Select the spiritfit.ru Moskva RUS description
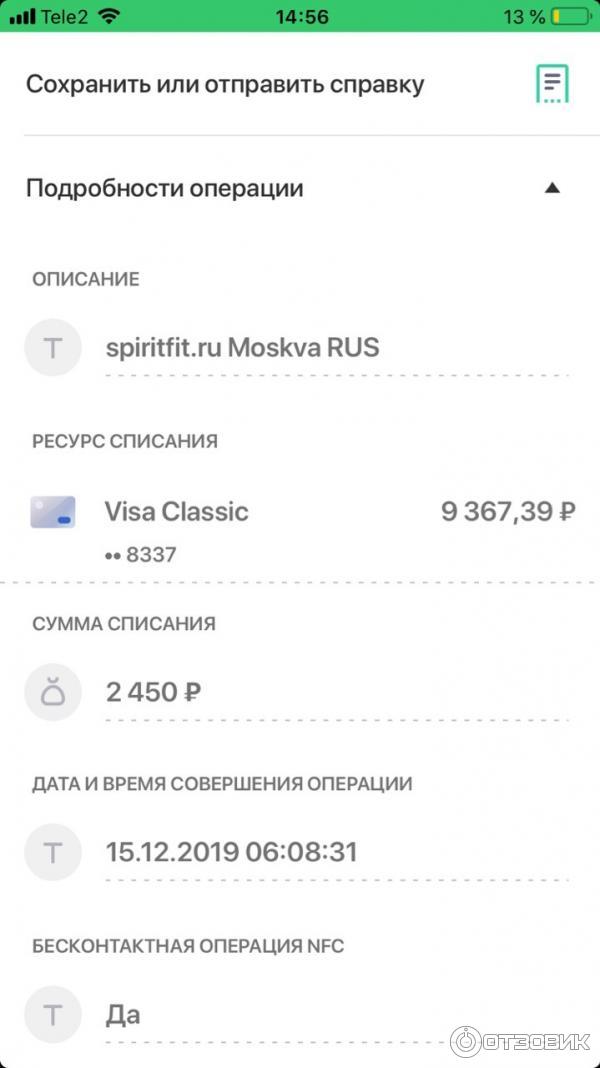This screenshot has width=600, height=1068. [243, 348]
